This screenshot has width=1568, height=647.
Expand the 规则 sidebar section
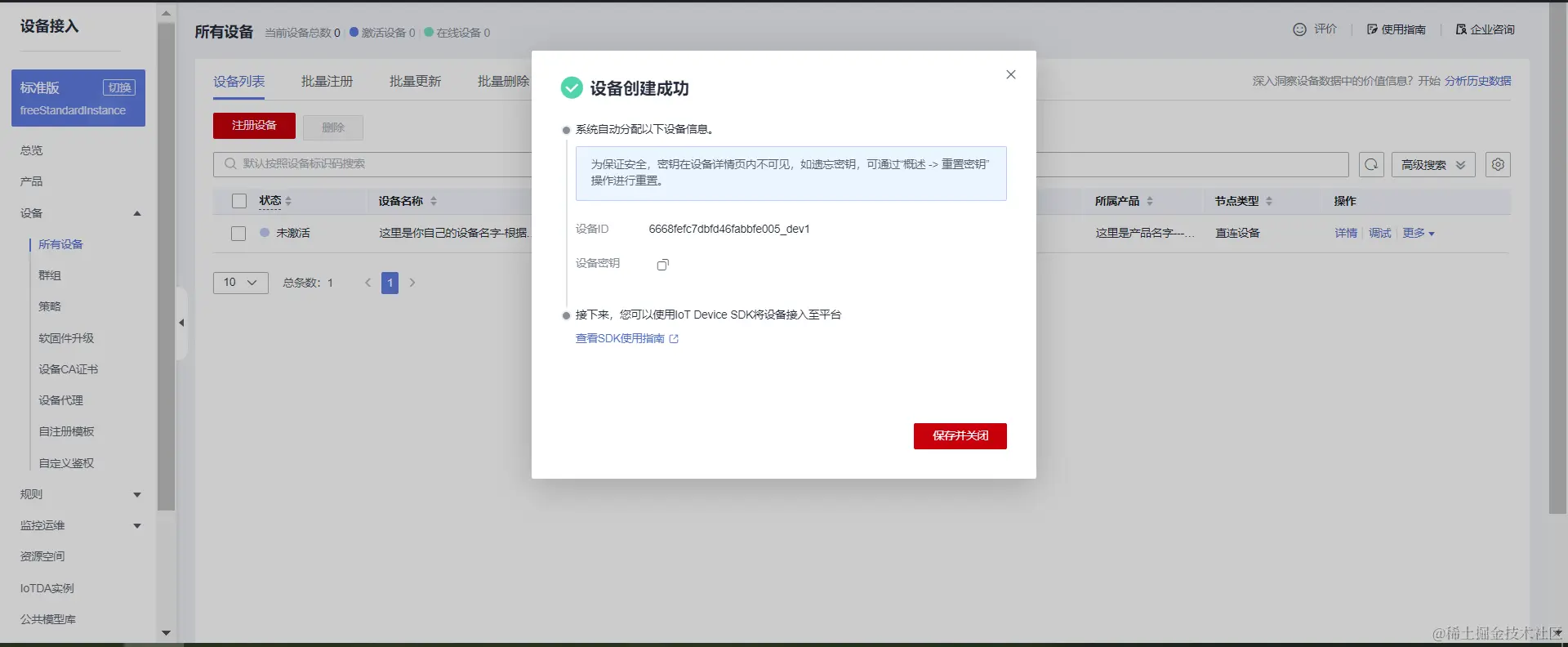(x=137, y=494)
